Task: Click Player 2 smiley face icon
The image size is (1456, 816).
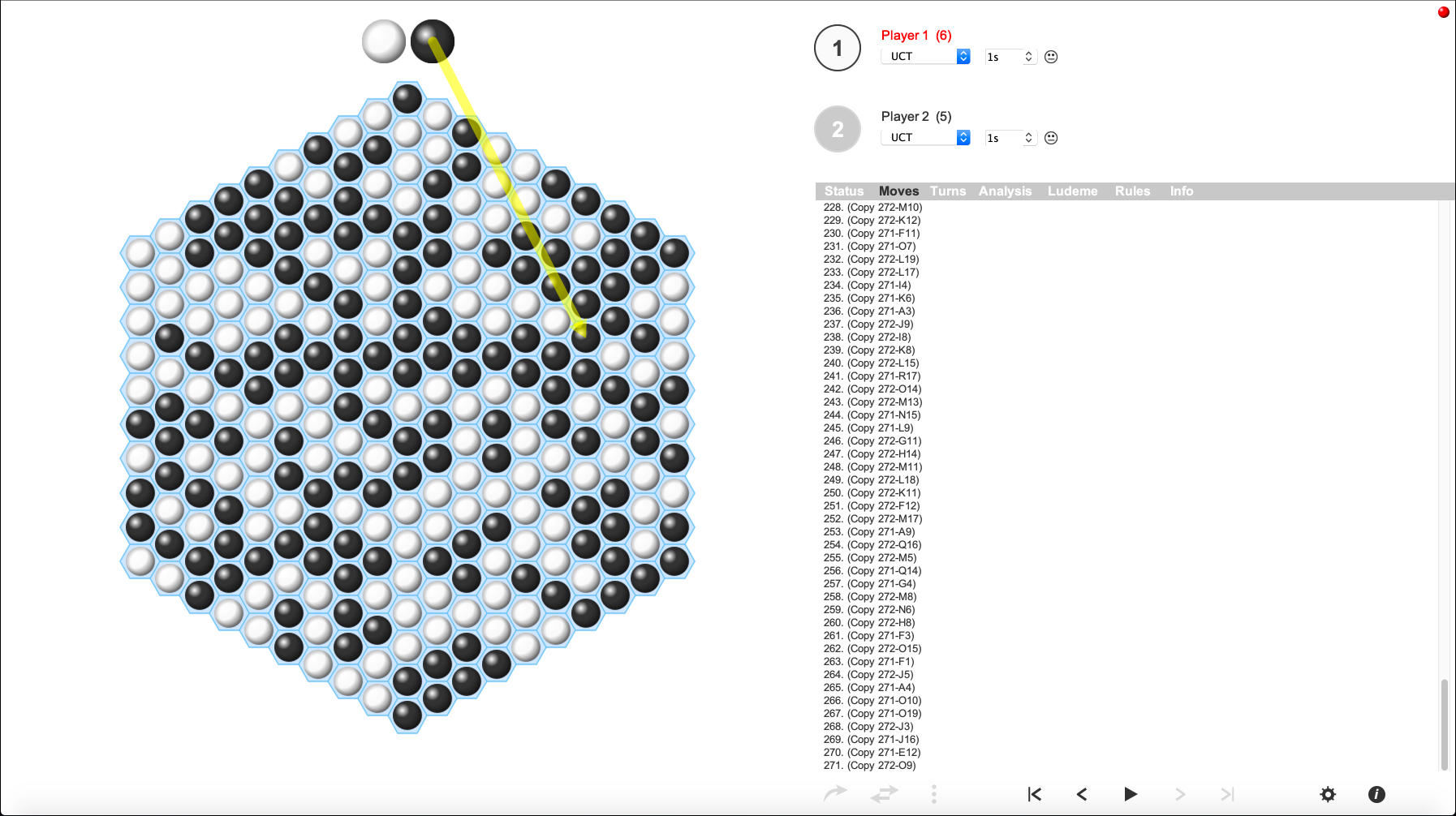Action: [x=1051, y=138]
